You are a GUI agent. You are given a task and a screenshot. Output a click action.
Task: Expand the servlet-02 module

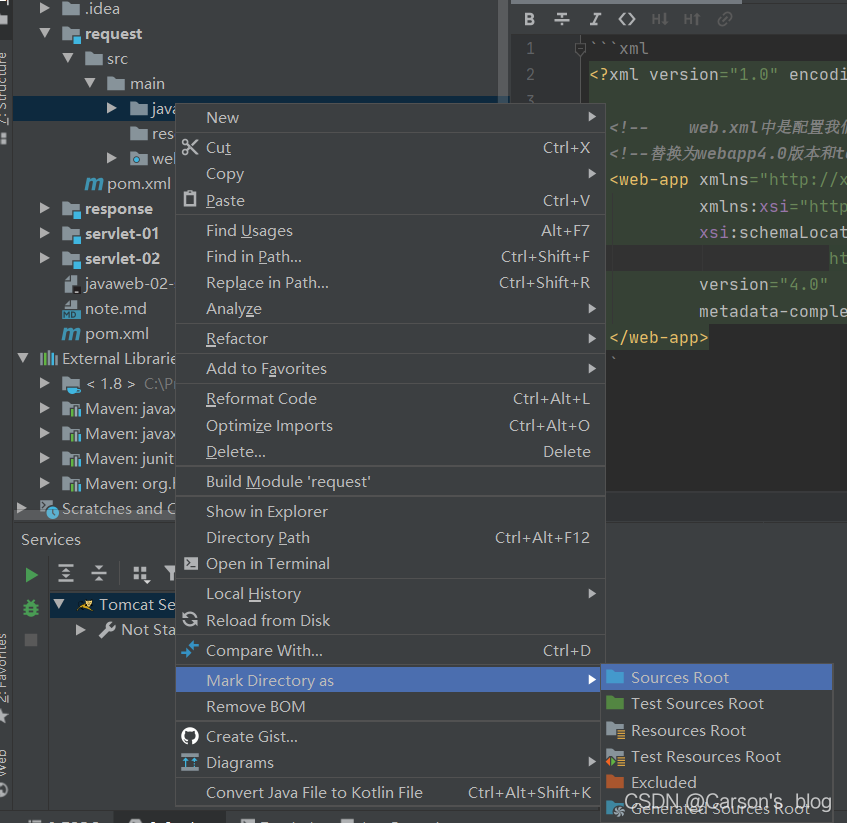click(x=45, y=258)
